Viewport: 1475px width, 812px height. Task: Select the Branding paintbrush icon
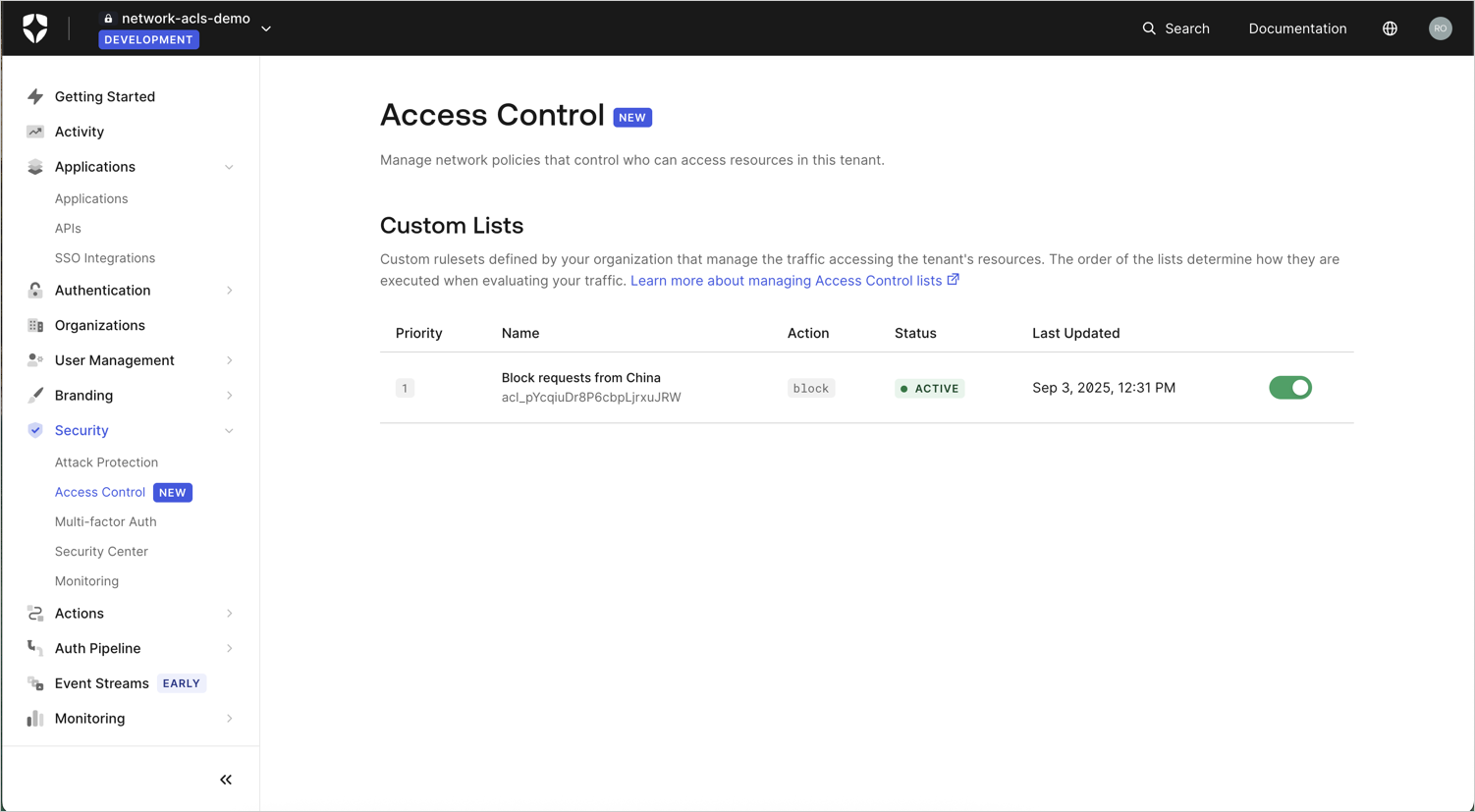coord(34,395)
